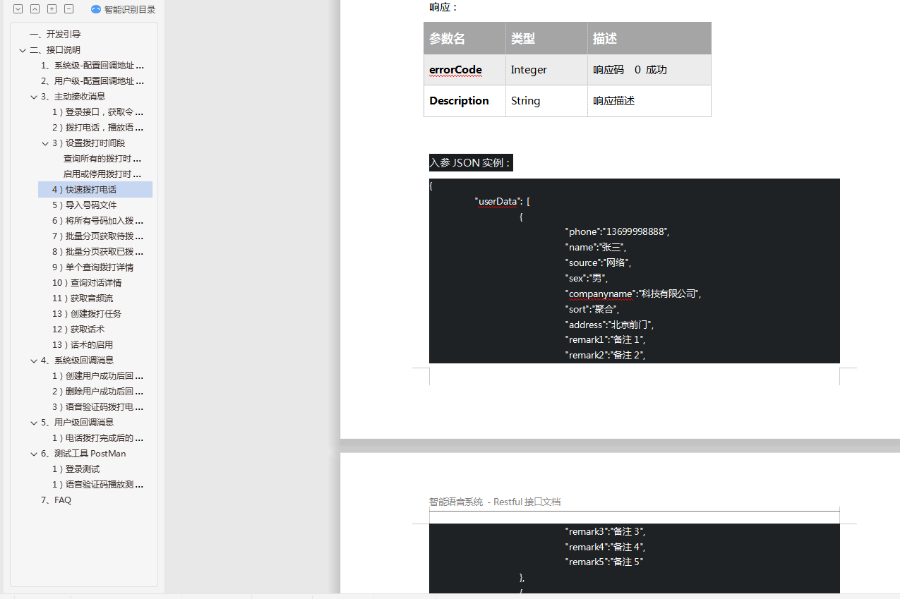Click the Integer type cell
This screenshot has width=900, height=599.
coord(546,70)
